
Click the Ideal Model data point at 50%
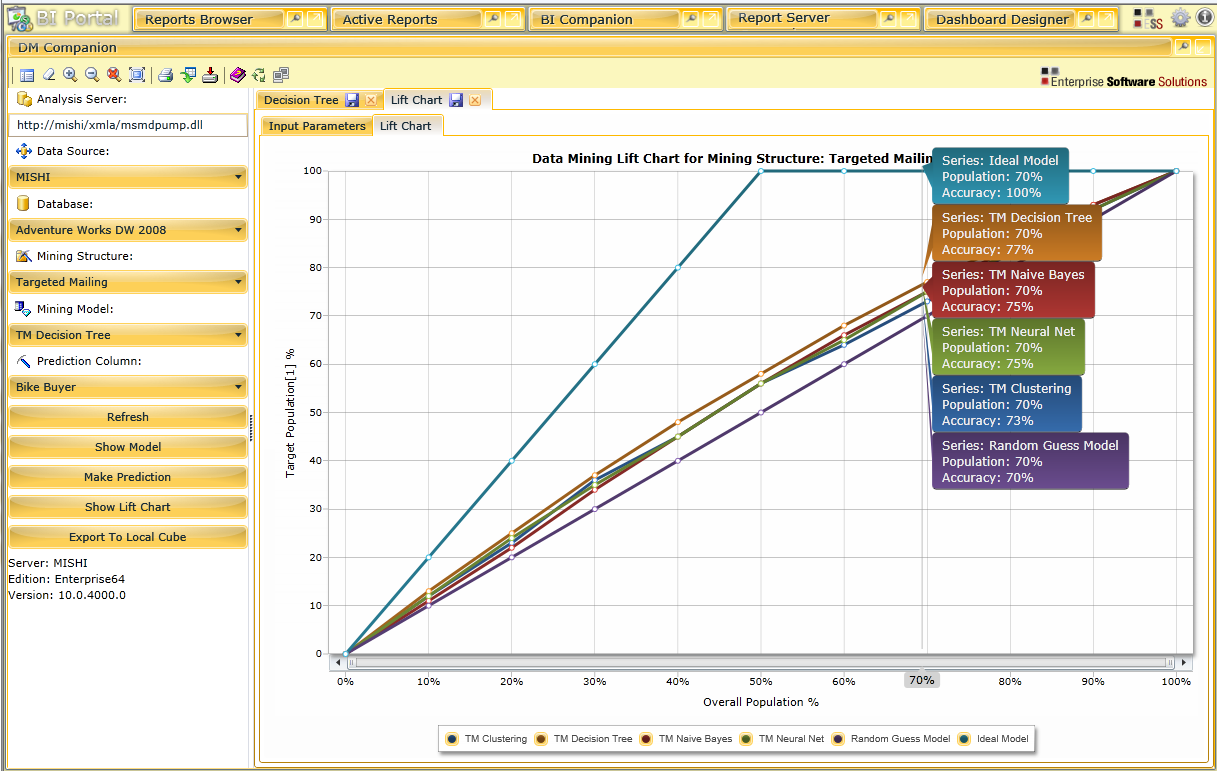click(761, 171)
